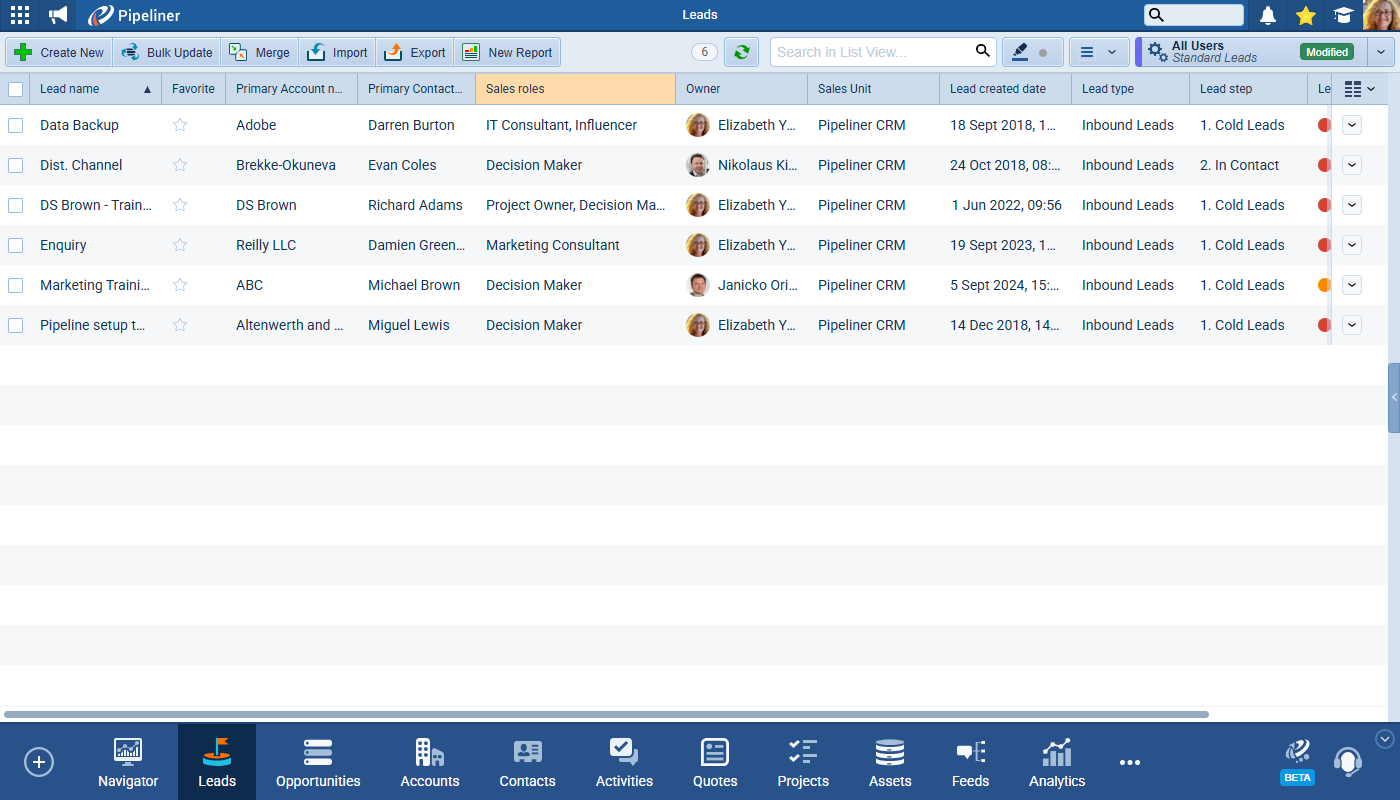
Task: Click the Search in List View field
Action: [x=870, y=52]
